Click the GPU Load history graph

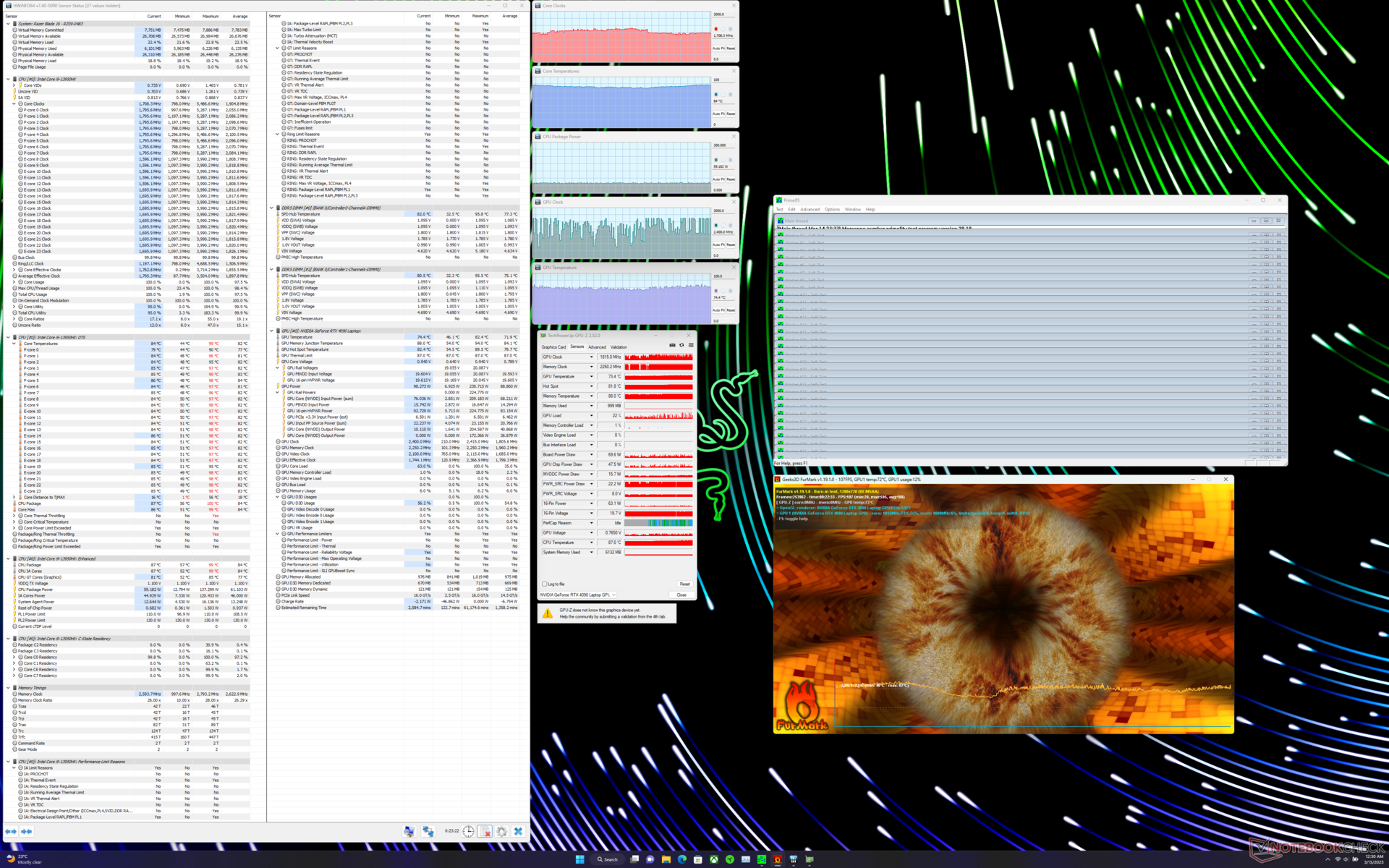point(658,415)
